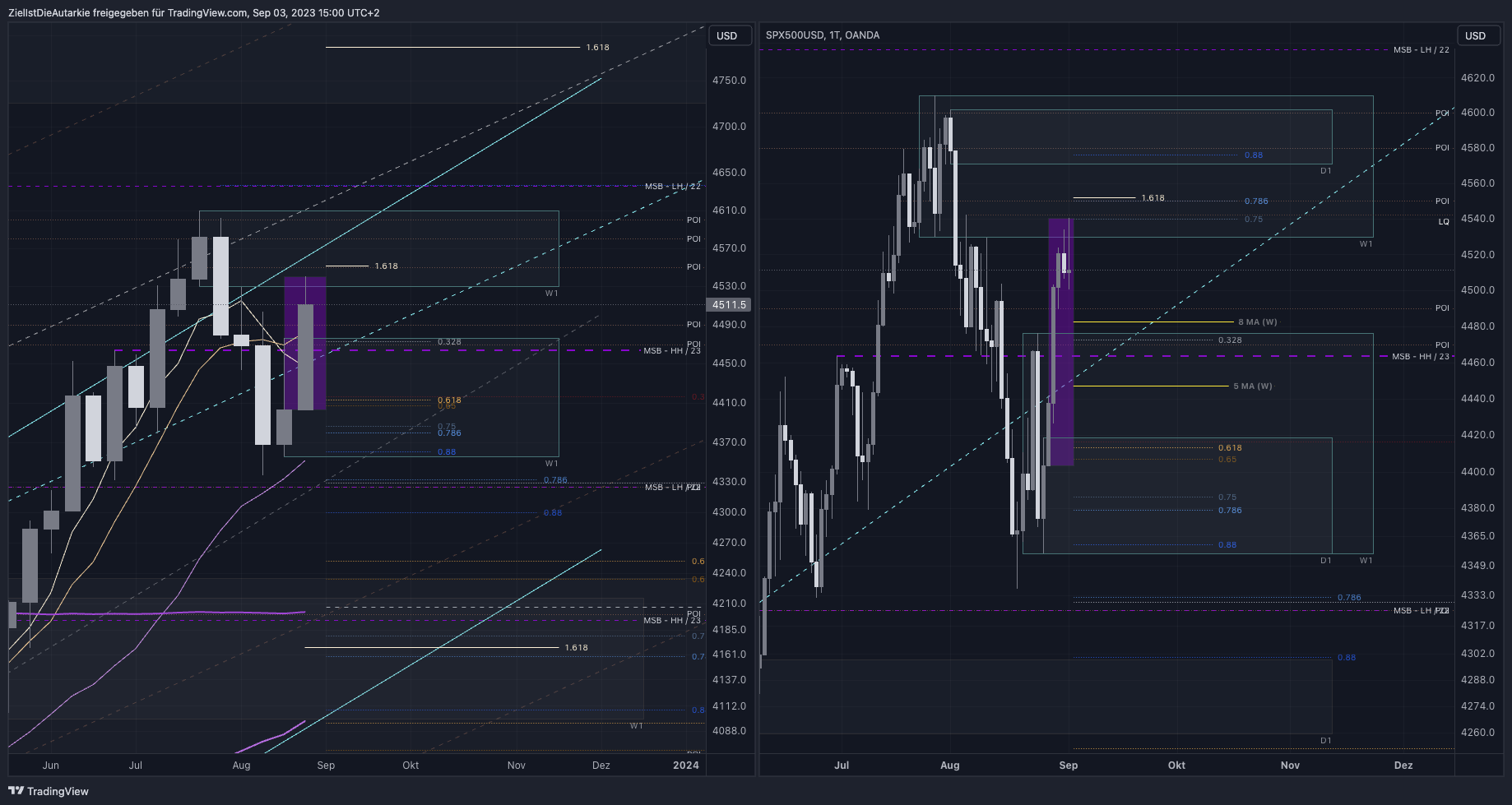1512x805 pixels.
Task: Click the 1.618 label beside left purple box
Action: 387,266
